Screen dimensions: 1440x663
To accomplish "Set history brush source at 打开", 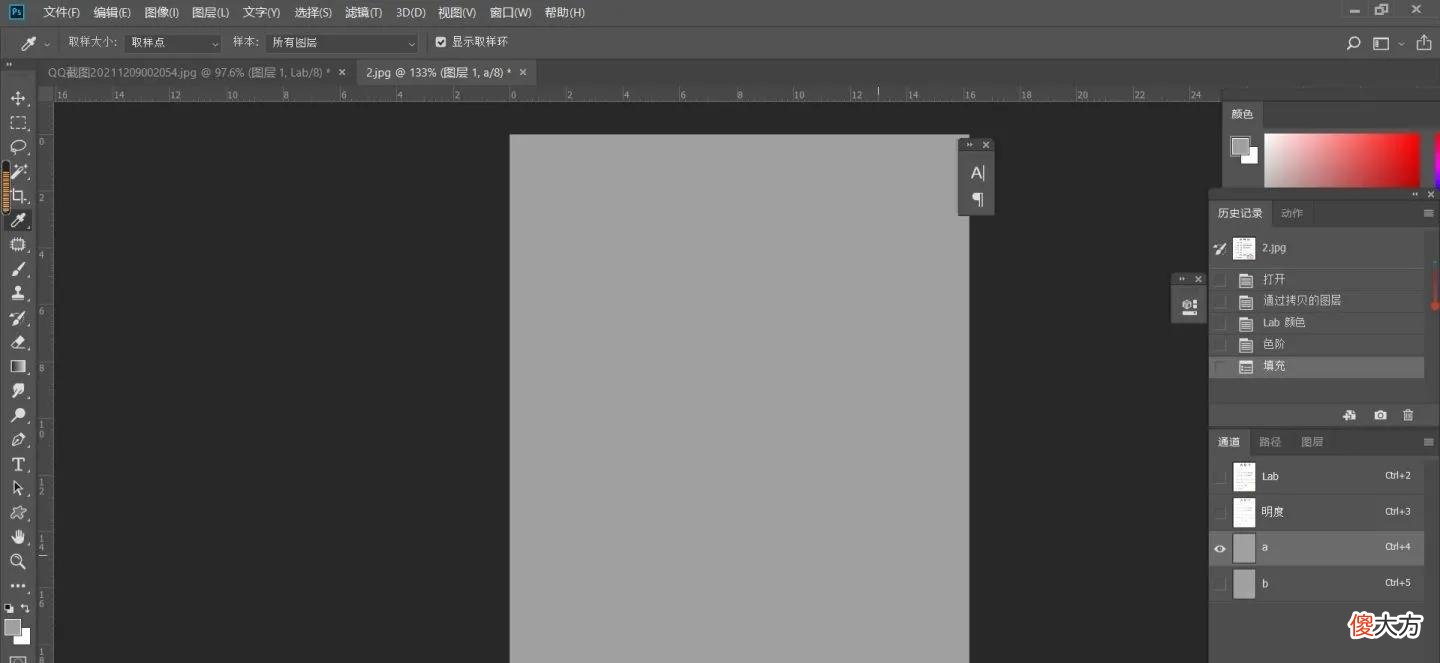I will coord(1220,280).
